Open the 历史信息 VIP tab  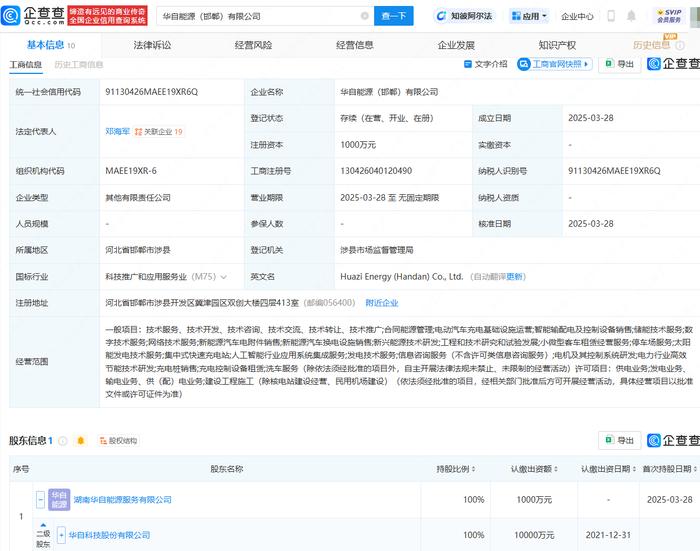[x=652, y=45]
